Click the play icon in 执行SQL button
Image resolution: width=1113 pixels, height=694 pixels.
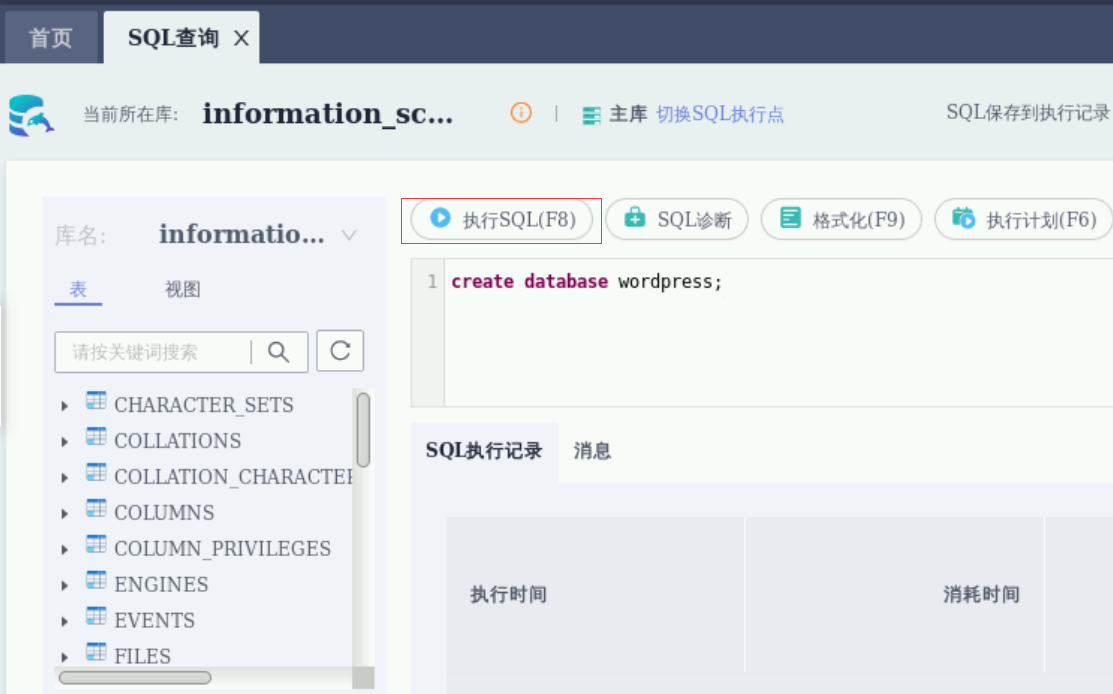[x=440, y=218]
